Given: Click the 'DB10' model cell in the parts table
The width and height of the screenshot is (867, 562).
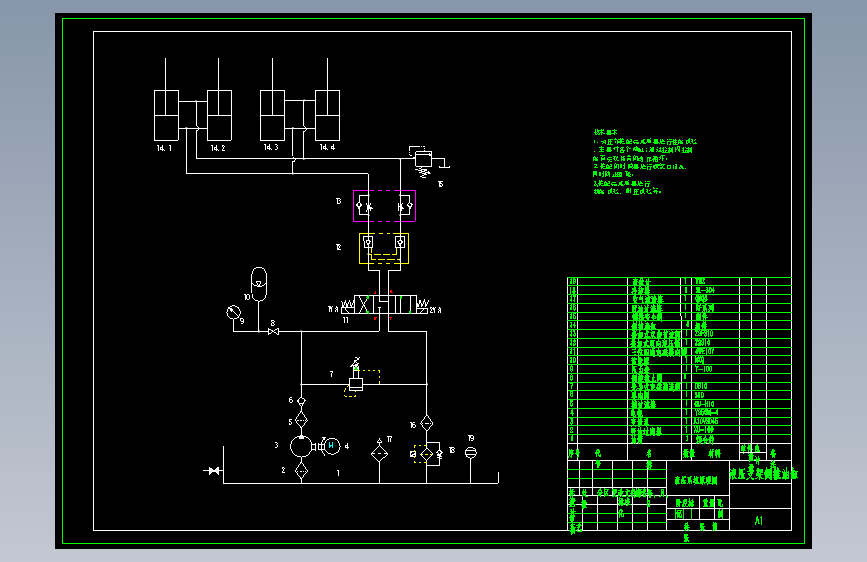Looking at the screenshot, I should pyautogui.click(x=701, y=386).
